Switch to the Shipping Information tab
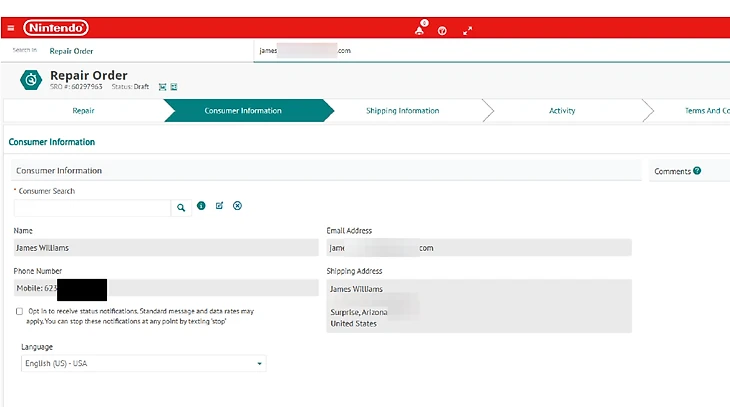Screen dimensions: 730x407 click(x=402, y=111)
